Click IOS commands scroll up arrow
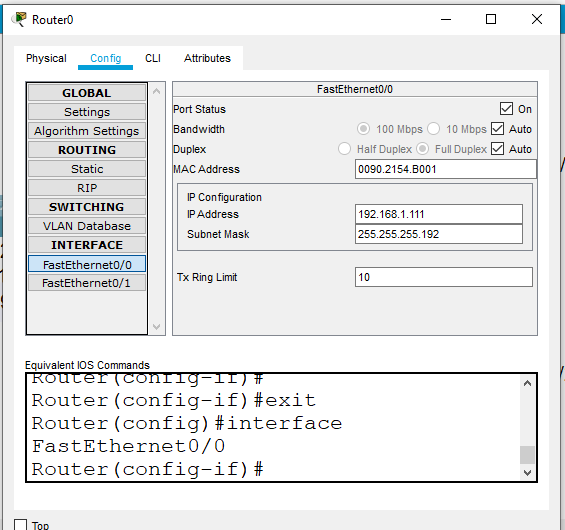565x530 pixels. (x=528, y=383)
